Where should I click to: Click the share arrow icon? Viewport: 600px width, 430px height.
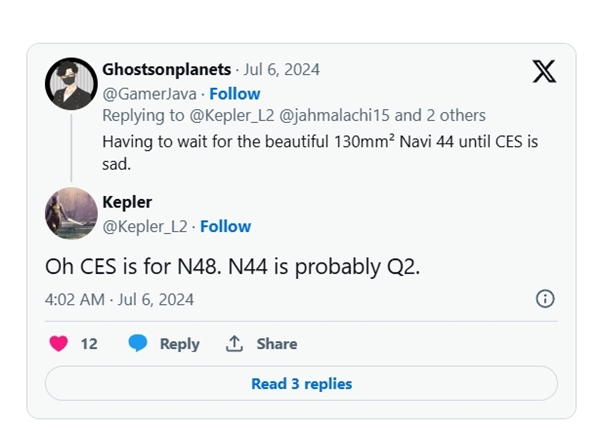click(x=234, y=343)
